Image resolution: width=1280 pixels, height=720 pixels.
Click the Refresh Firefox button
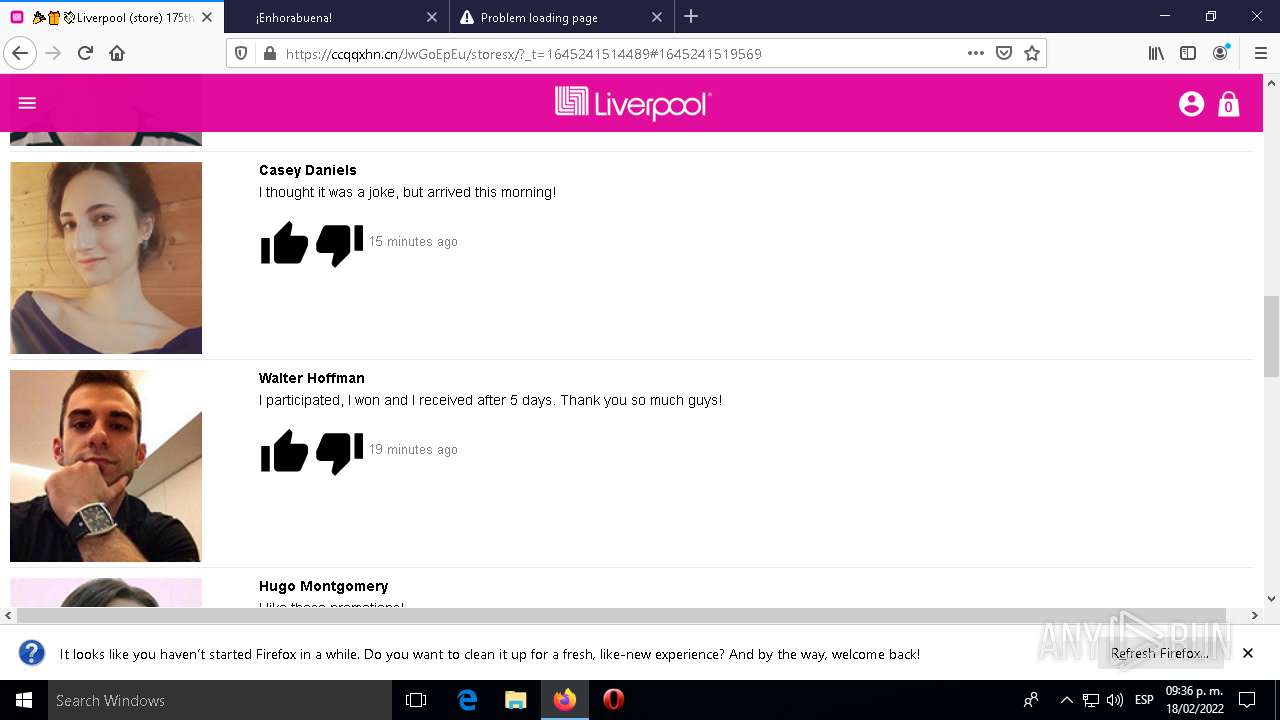(1160, 653)
